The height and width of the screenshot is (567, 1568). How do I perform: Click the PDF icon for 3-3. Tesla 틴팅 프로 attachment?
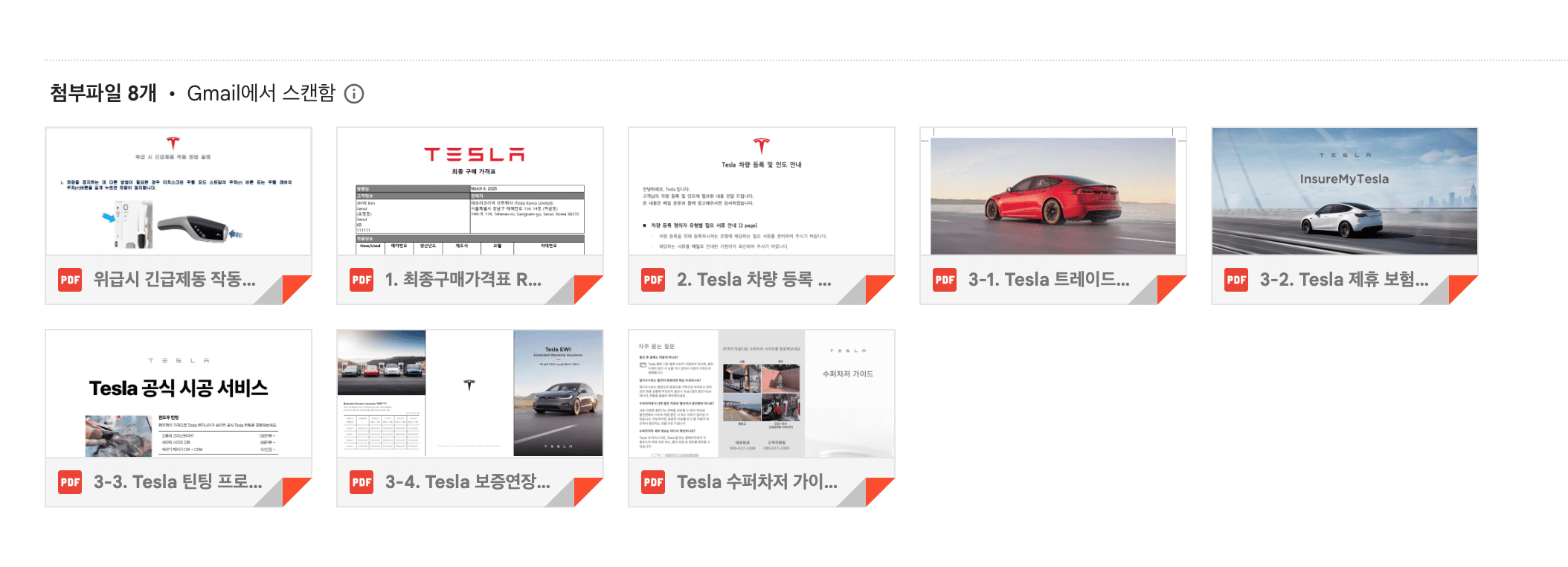[70, 482]
